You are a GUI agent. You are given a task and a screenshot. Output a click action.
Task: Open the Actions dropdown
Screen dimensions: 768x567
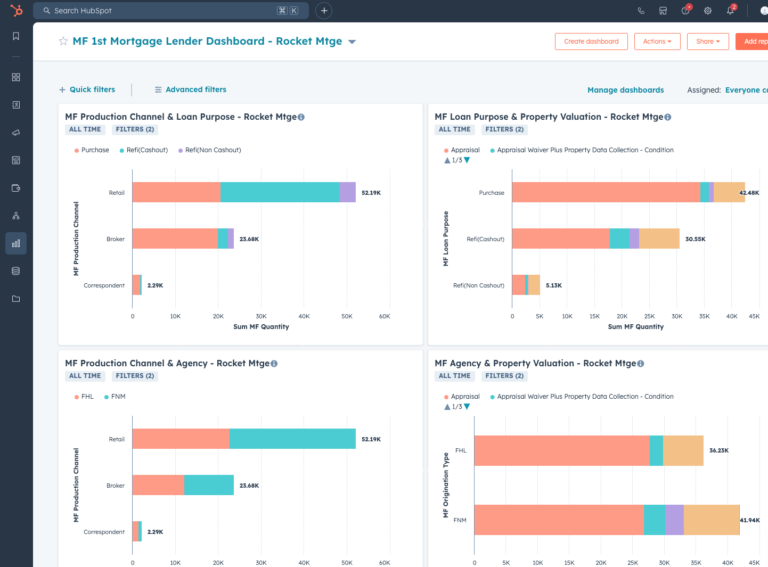[657, 42]
